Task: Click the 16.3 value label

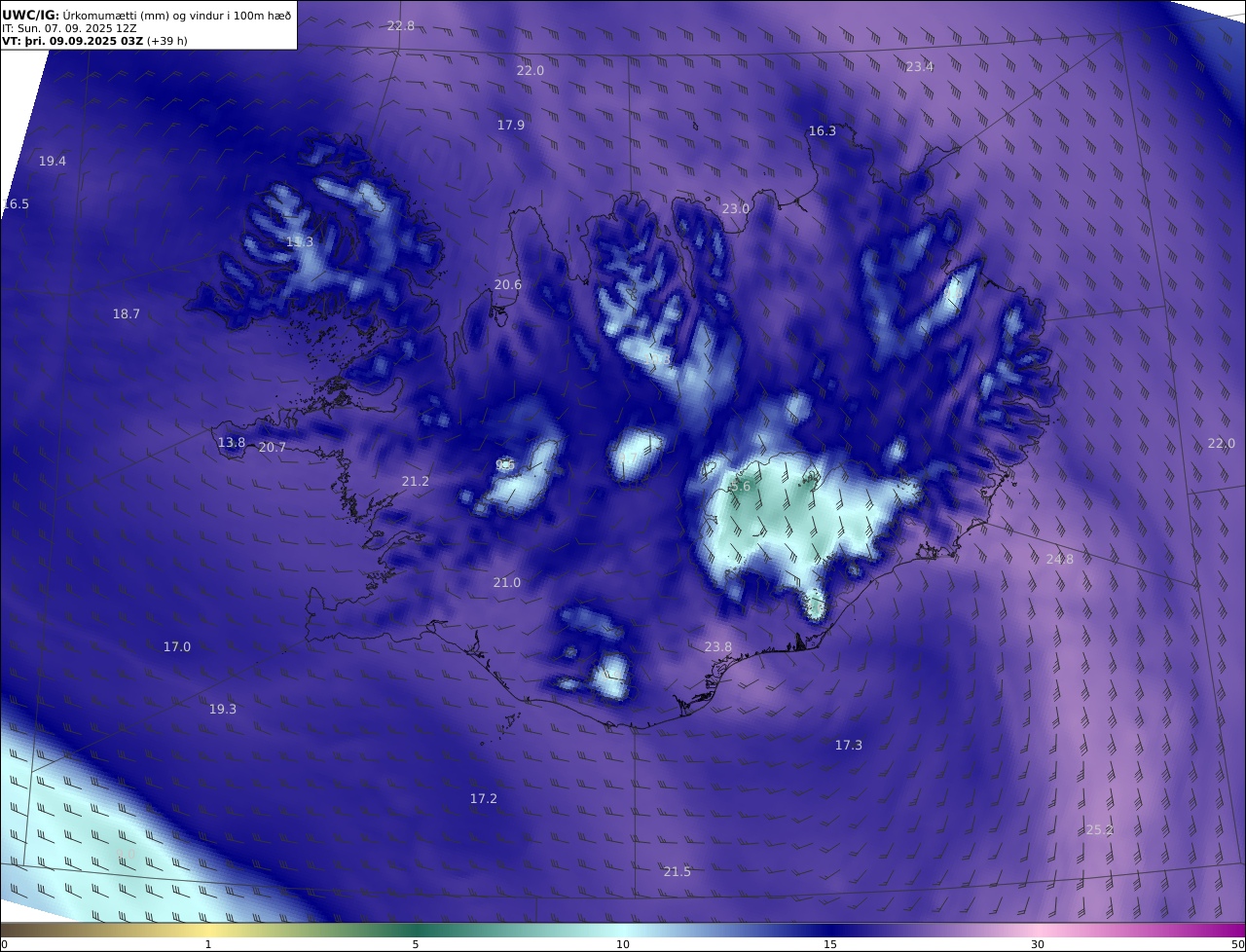Action: [x=823, y=130]
